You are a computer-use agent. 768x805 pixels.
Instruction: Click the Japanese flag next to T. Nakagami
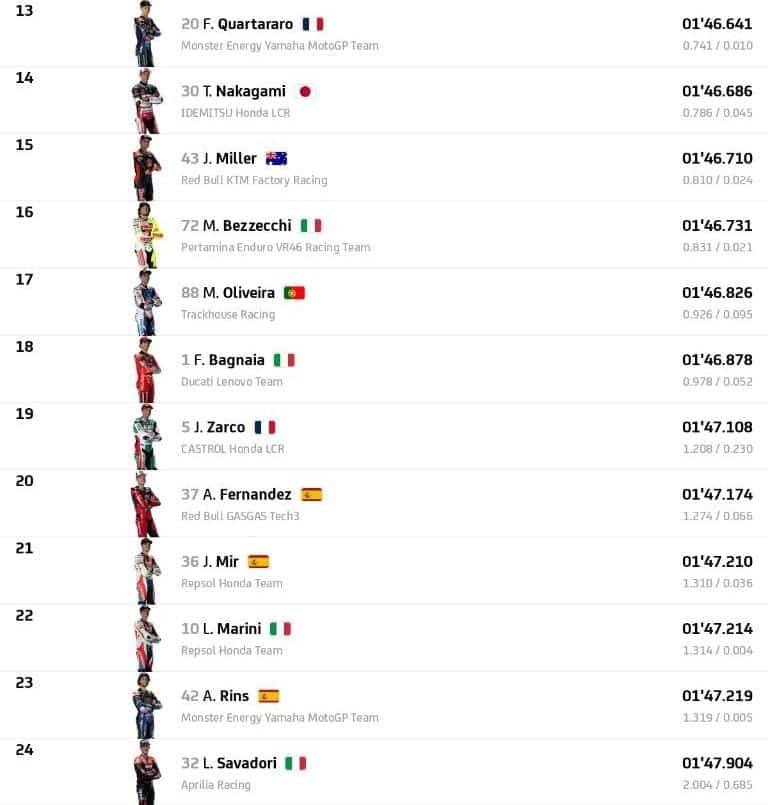(x=305, y=91)
